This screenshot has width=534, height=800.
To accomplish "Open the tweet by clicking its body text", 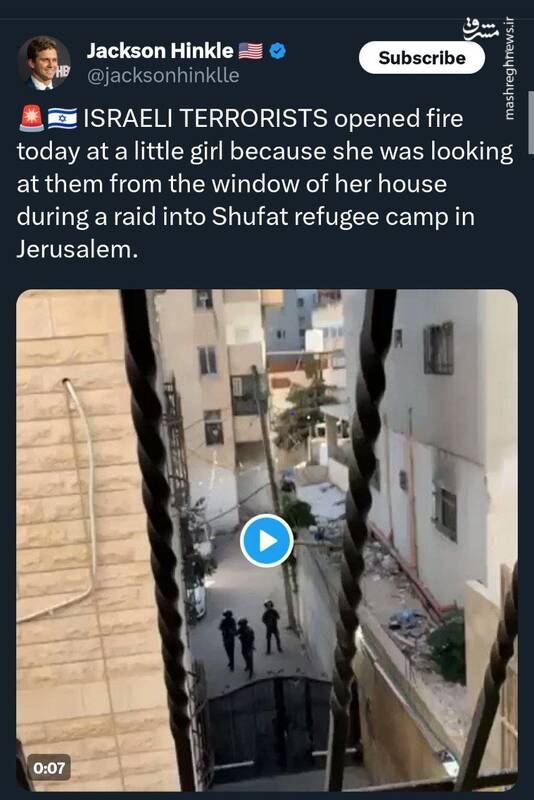I will (265, 184).
